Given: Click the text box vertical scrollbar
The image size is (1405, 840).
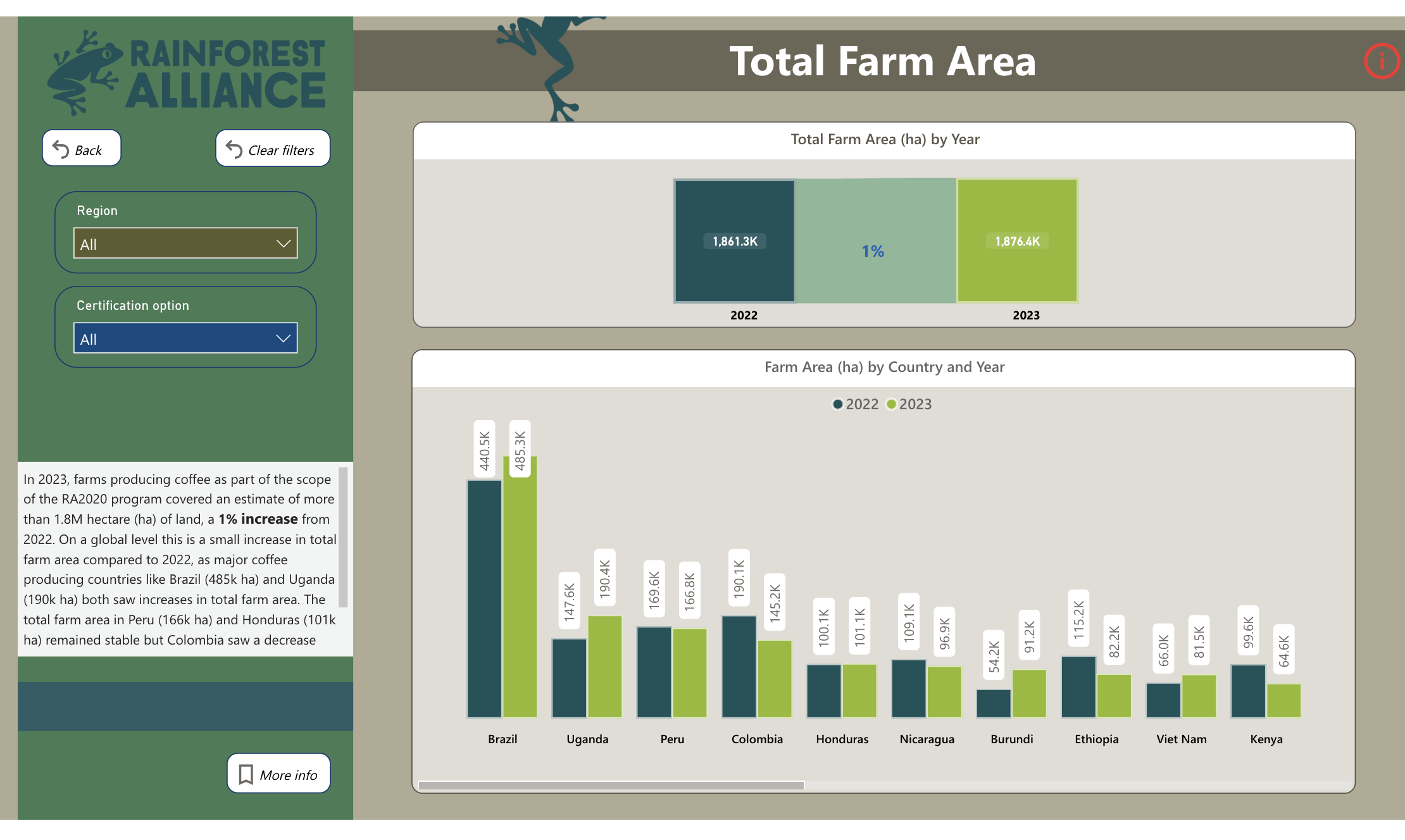Looking at the screenshot, I should click(x=343, y=536).
